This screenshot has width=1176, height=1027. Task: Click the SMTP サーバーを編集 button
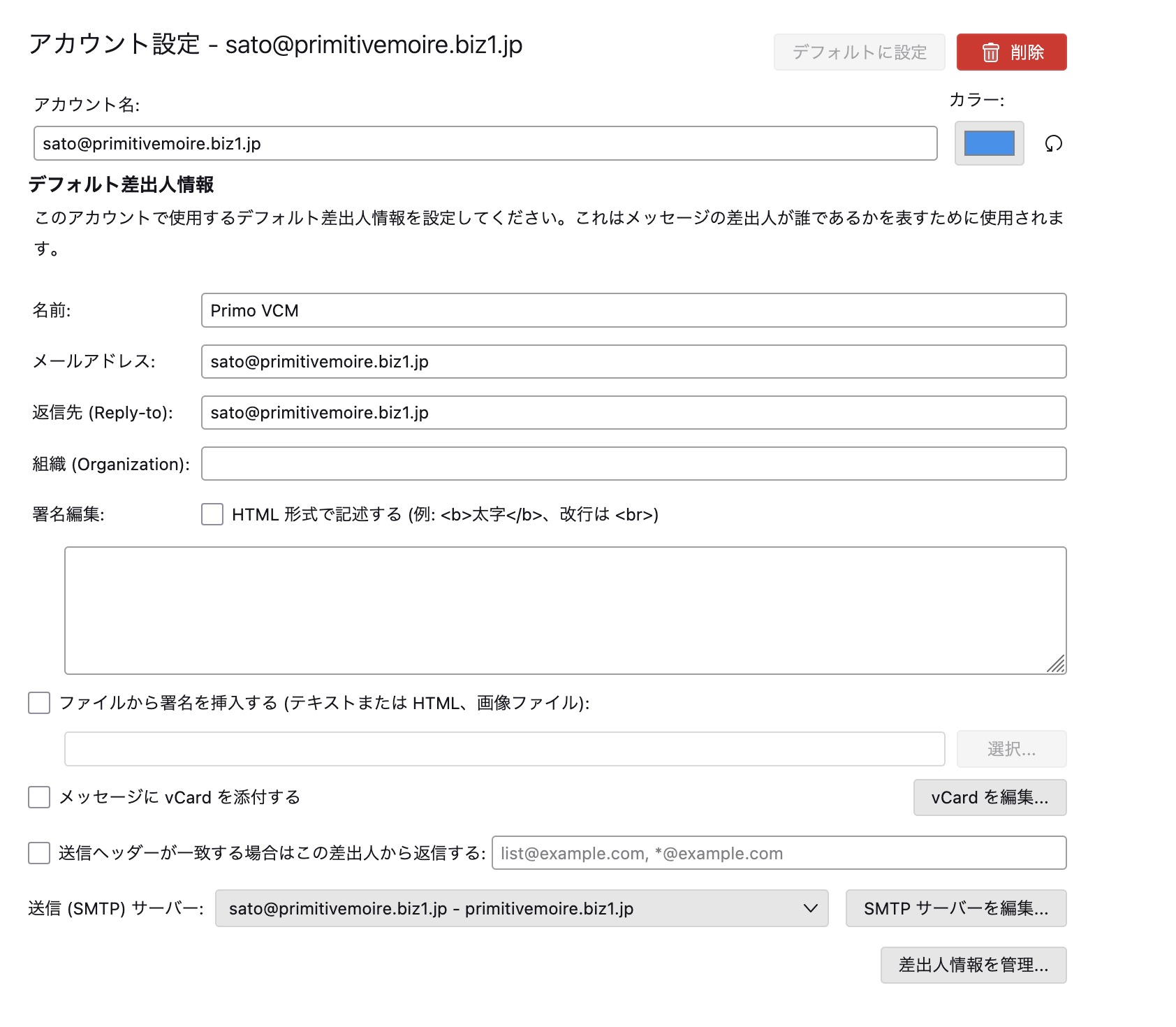click(955, 908)
